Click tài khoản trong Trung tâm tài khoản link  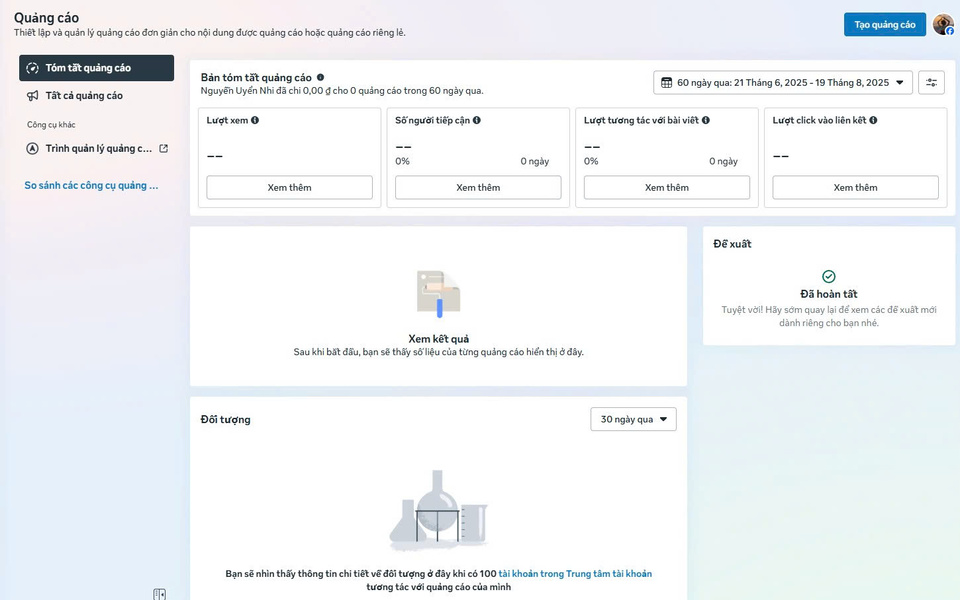click(575, 574)
